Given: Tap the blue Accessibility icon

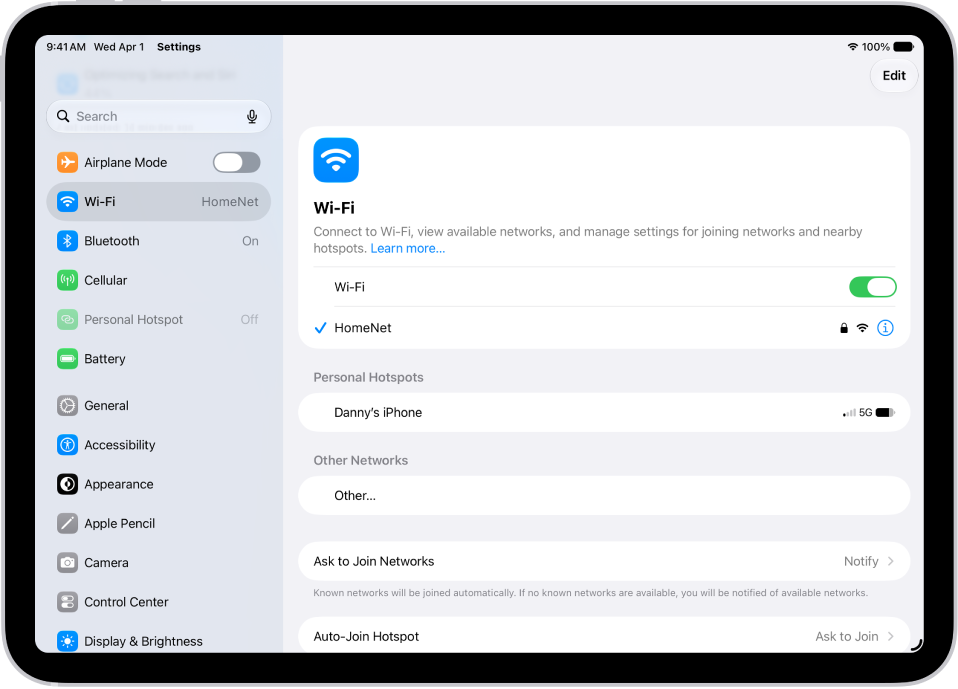Looking at the screenshot, I should pyautogui.click(x=67, y=445).
